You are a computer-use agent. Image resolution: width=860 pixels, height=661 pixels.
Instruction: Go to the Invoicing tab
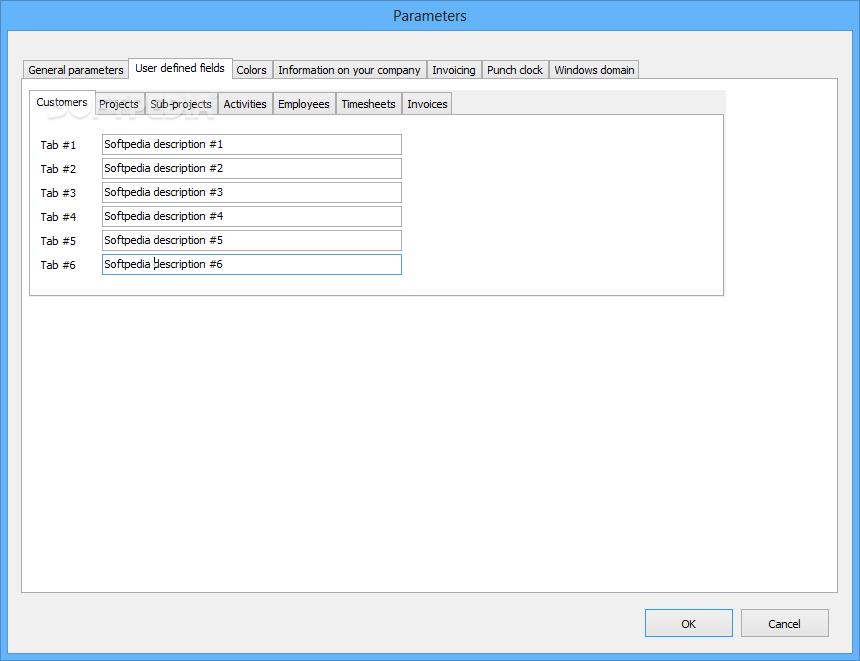(x=454, y=70)
